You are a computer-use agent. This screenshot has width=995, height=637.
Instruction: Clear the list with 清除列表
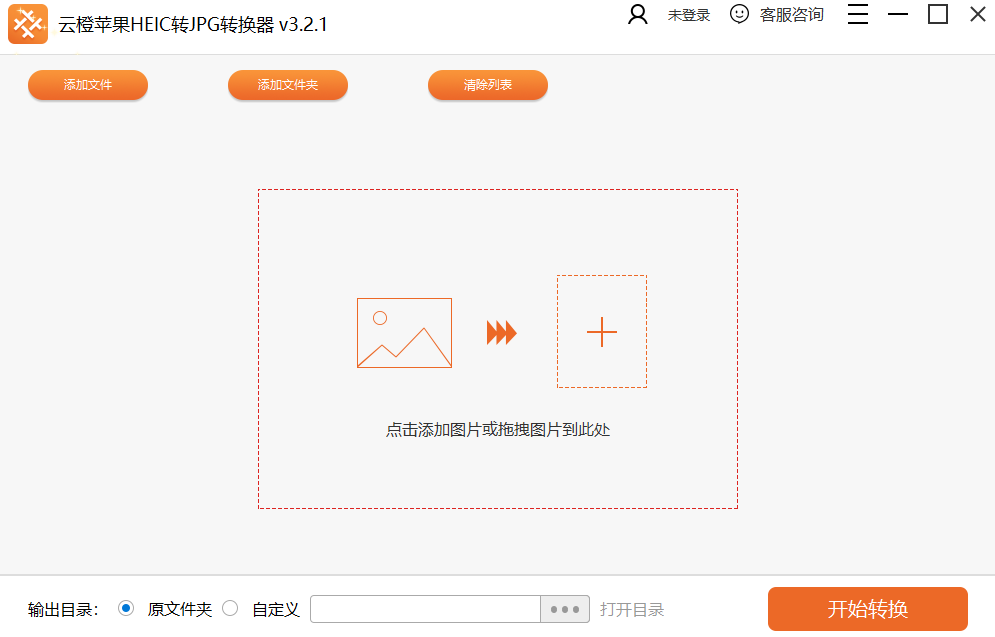(x=487, y=85)
